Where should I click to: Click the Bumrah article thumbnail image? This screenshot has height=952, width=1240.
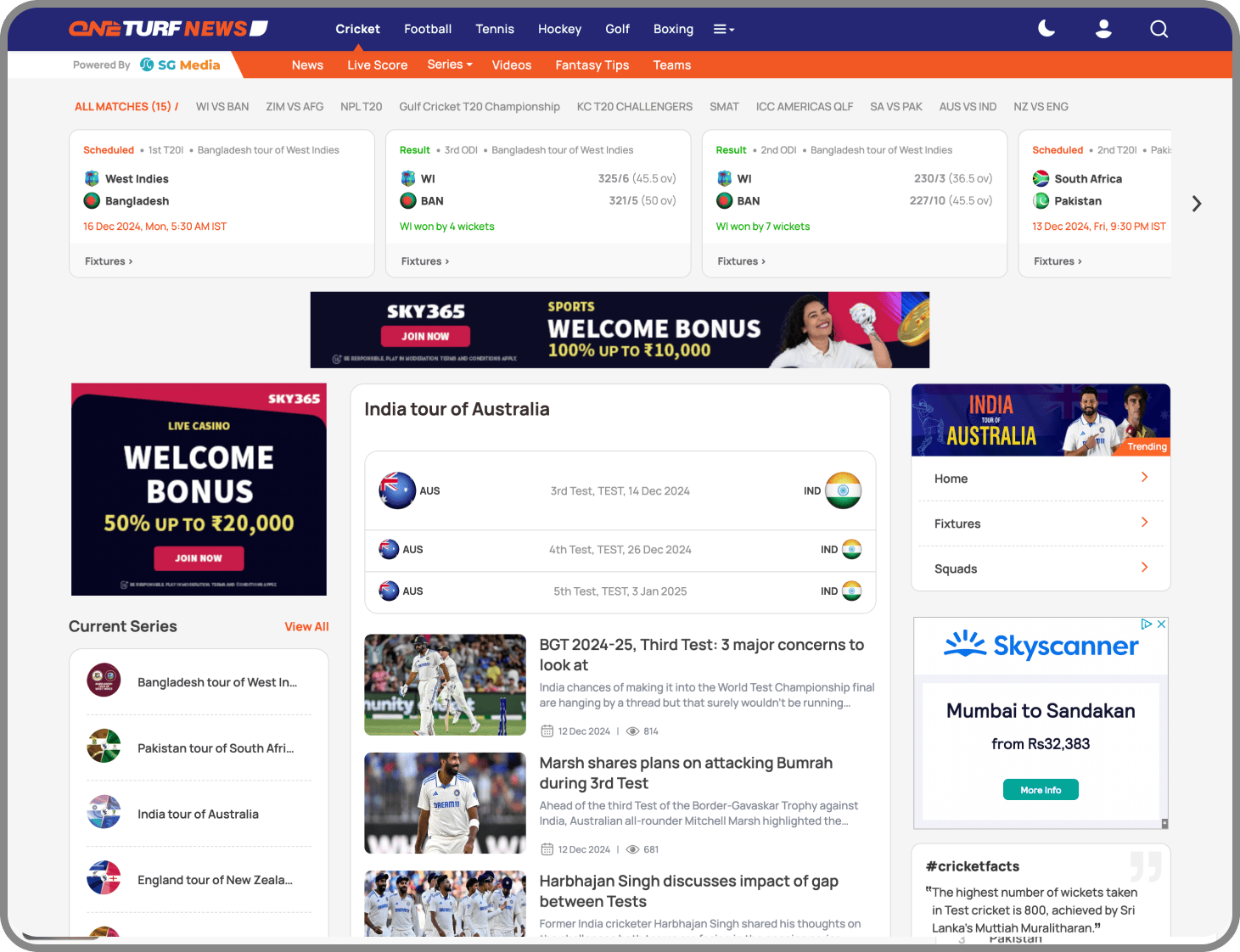pyautogui.click(x=446, y=803)
